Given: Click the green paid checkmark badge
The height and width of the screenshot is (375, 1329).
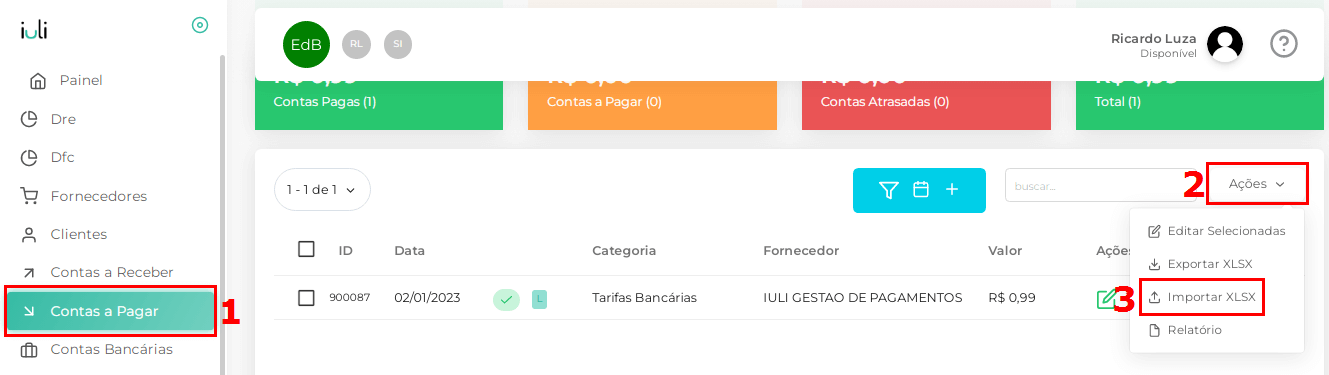Looking at the screenshot, I should 507,299.
